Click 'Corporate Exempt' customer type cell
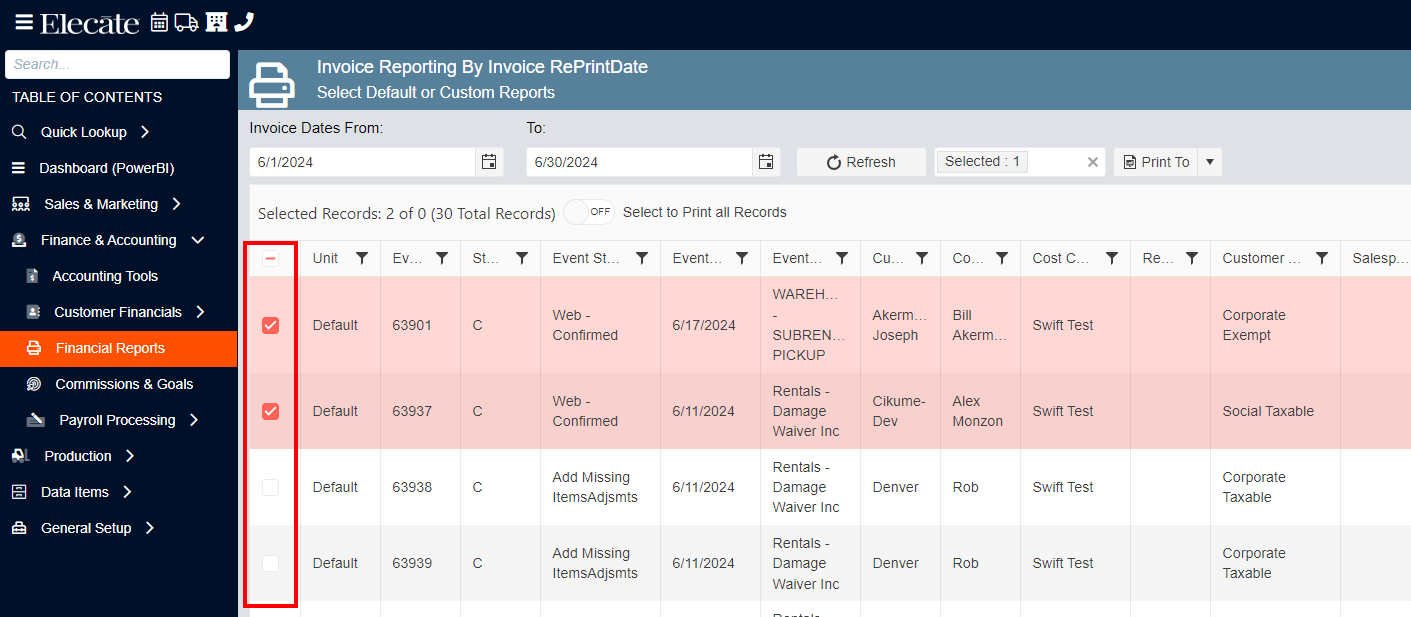Image resolution: width=1411 pixels, height=617 pixels. pyautogui.click(x=1275, y=325)
